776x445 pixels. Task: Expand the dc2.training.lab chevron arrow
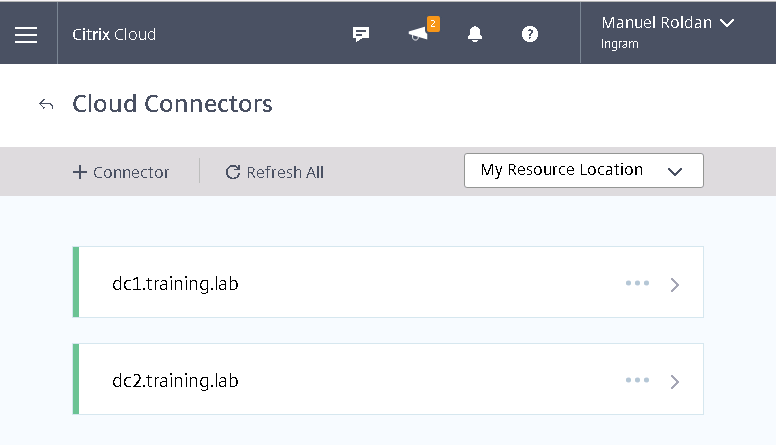pyautogui.click(x=675, y=382)
